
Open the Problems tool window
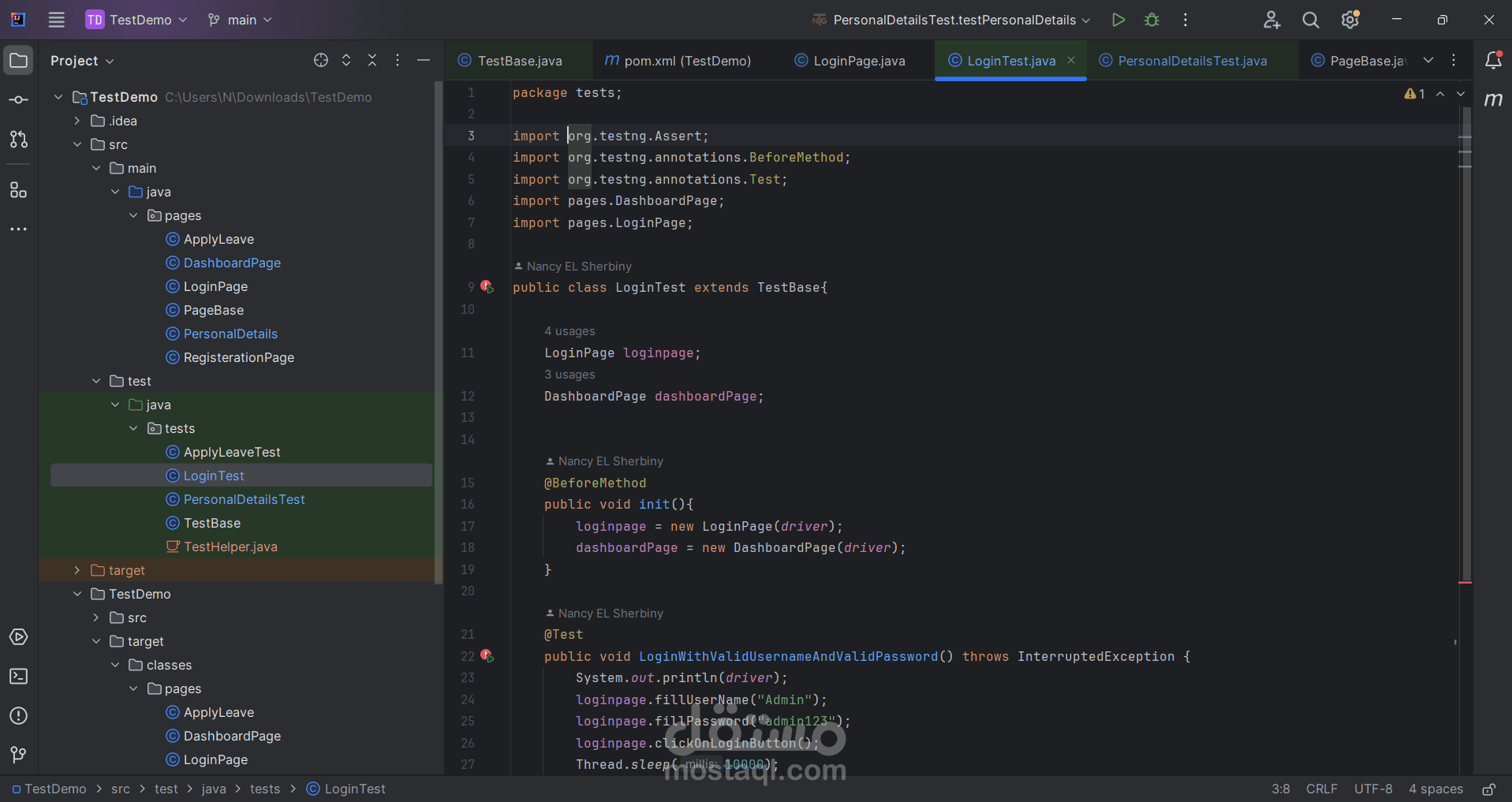pyautogui.click(x=19, y=716)
